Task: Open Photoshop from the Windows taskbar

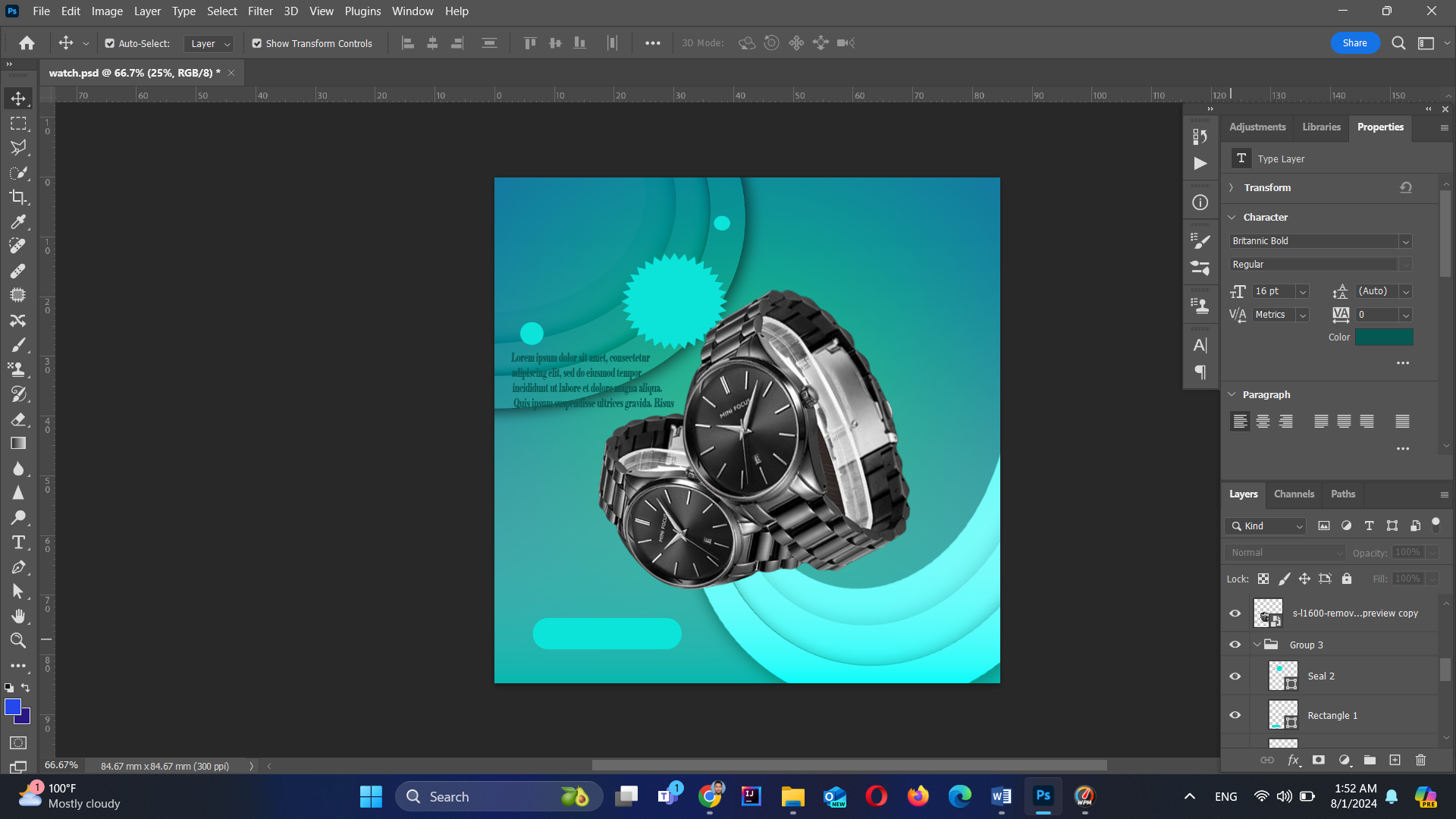Action: coord(1043,796)
